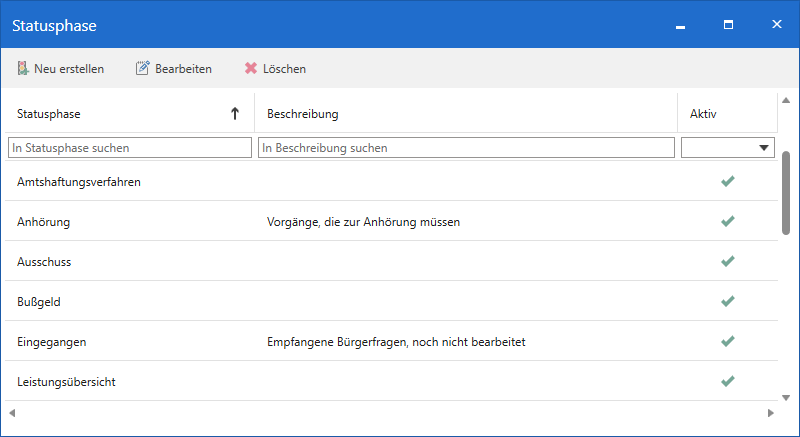The height and width of the screenshot is (437, 800).
Task: Toggle Aktiv checkmark for Amtshaftungsverfahren
Action: pos(728,181)
